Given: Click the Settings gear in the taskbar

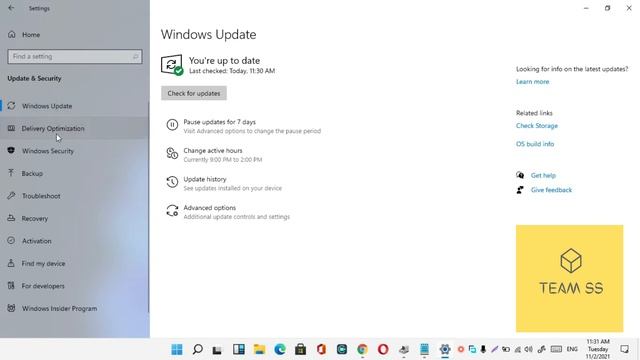Looking at the screenshot, I should coord(444,349).
